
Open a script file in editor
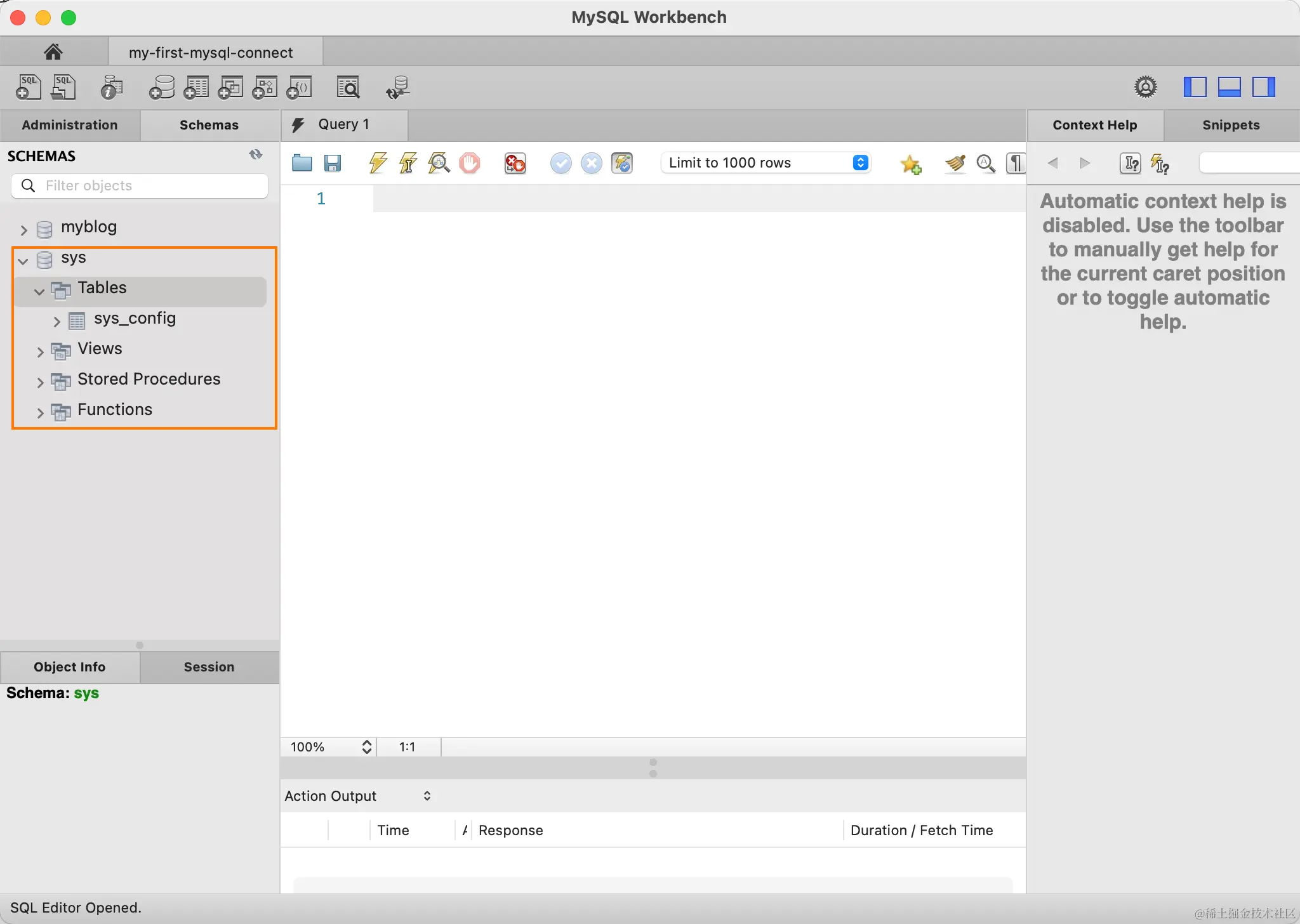pyautogui.click(x=302, y=163)
